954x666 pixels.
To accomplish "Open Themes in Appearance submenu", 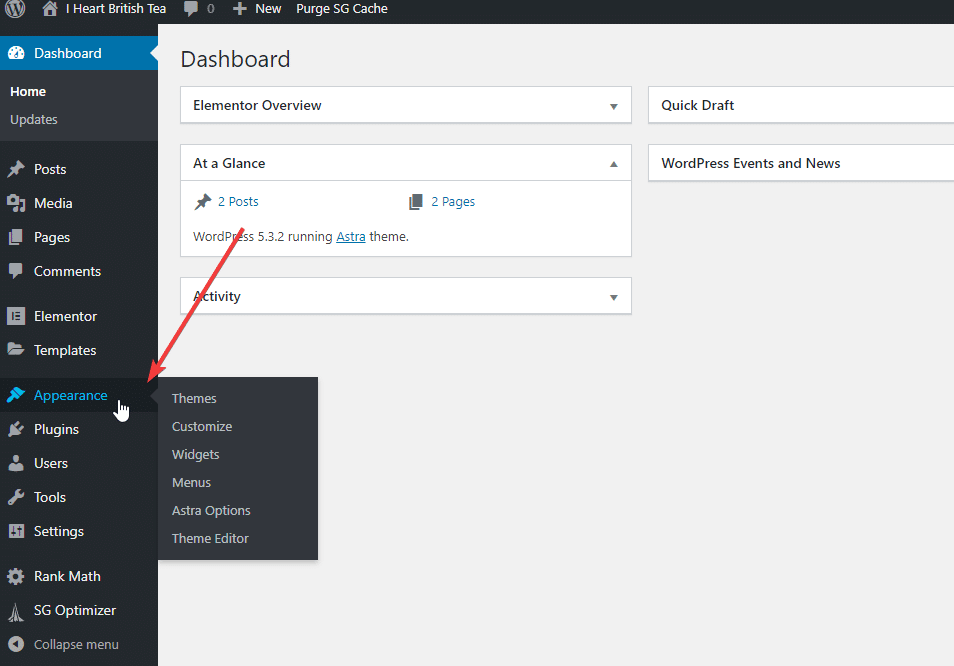I will (194, 398).
